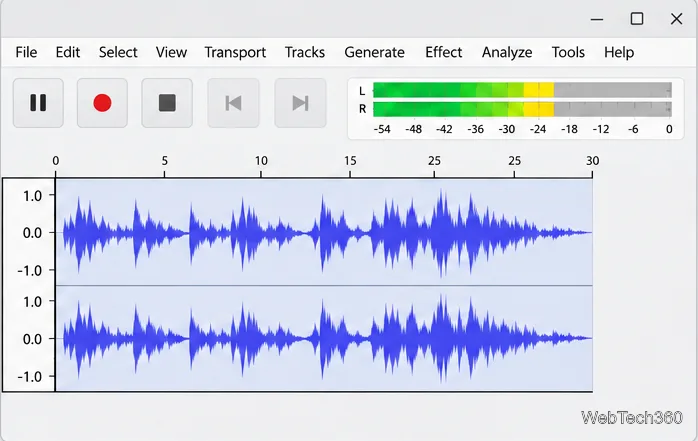Open the Generate menu
Image resolution: width=698 pixels, height=441 pixels.
click(x=374, y=53)
